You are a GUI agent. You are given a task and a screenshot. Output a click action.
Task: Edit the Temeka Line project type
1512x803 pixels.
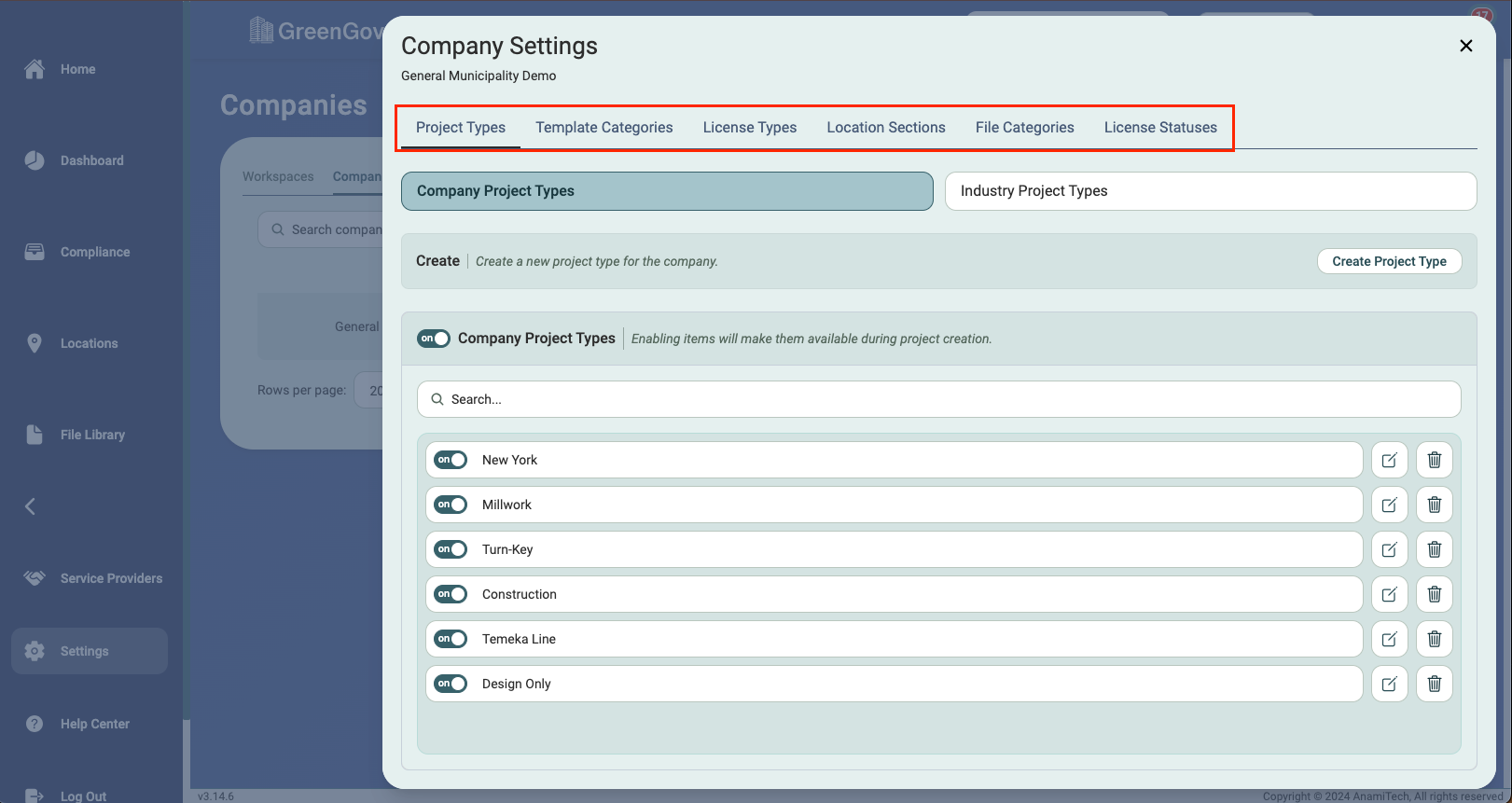point(1389,639)
